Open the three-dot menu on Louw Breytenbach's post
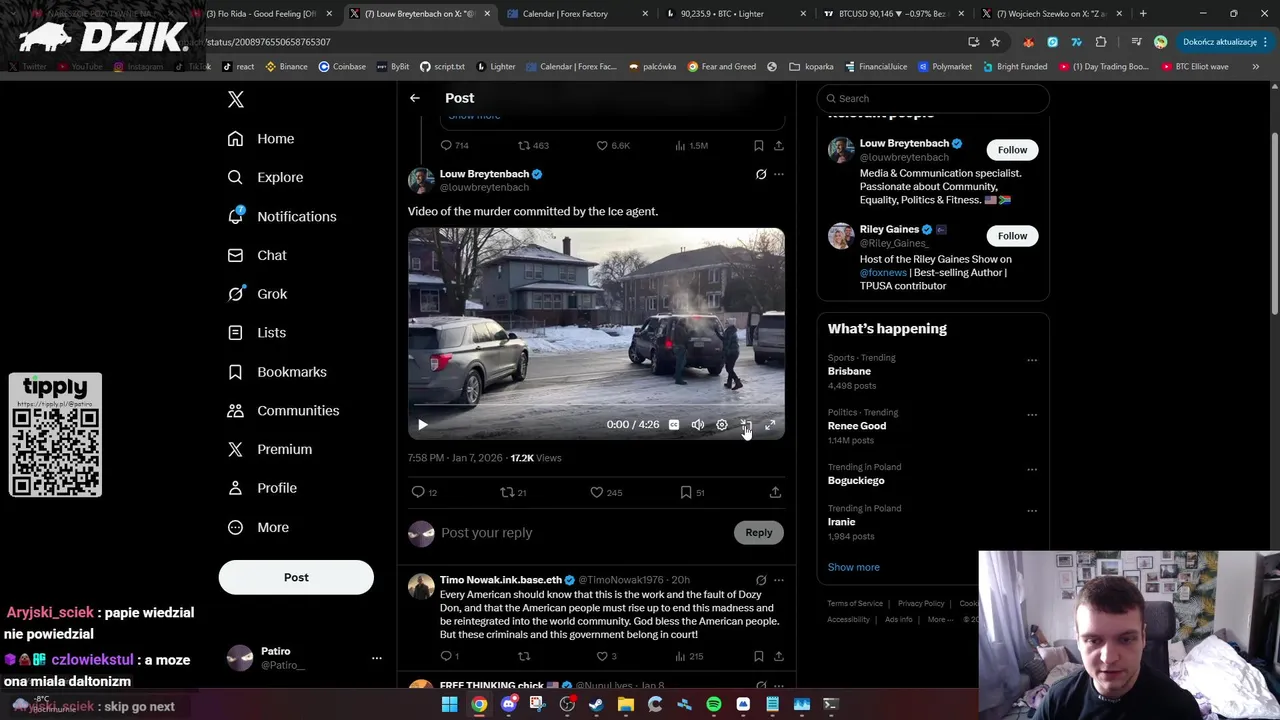The height and width of the screenshot is (720, 1280). coord(779,174)
